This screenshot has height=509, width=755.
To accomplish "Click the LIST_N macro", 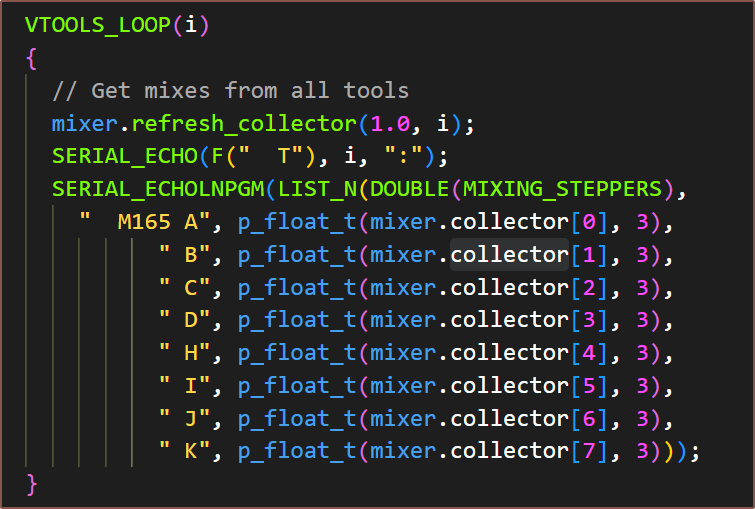I will [x=310, y=189].
